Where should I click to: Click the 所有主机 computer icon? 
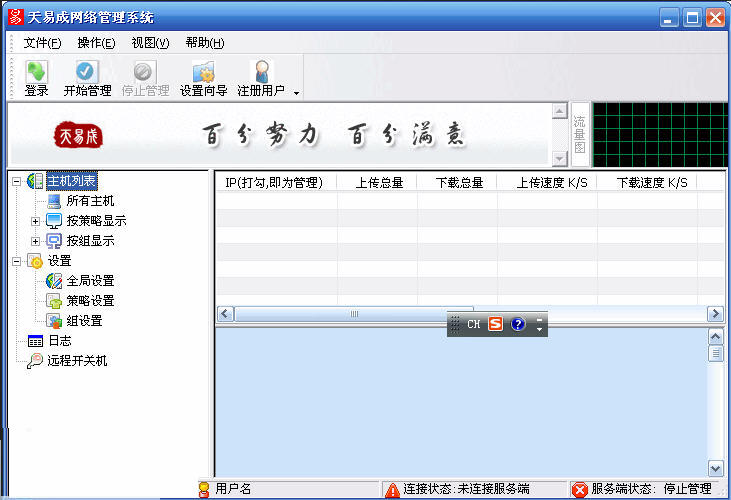point(54,201)
